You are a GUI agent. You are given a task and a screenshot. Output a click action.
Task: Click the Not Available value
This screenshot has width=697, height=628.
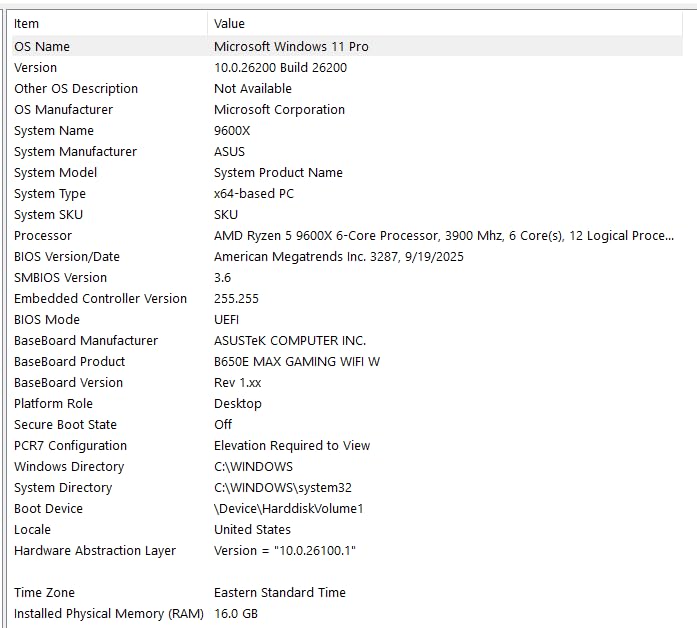pos(253,88)
